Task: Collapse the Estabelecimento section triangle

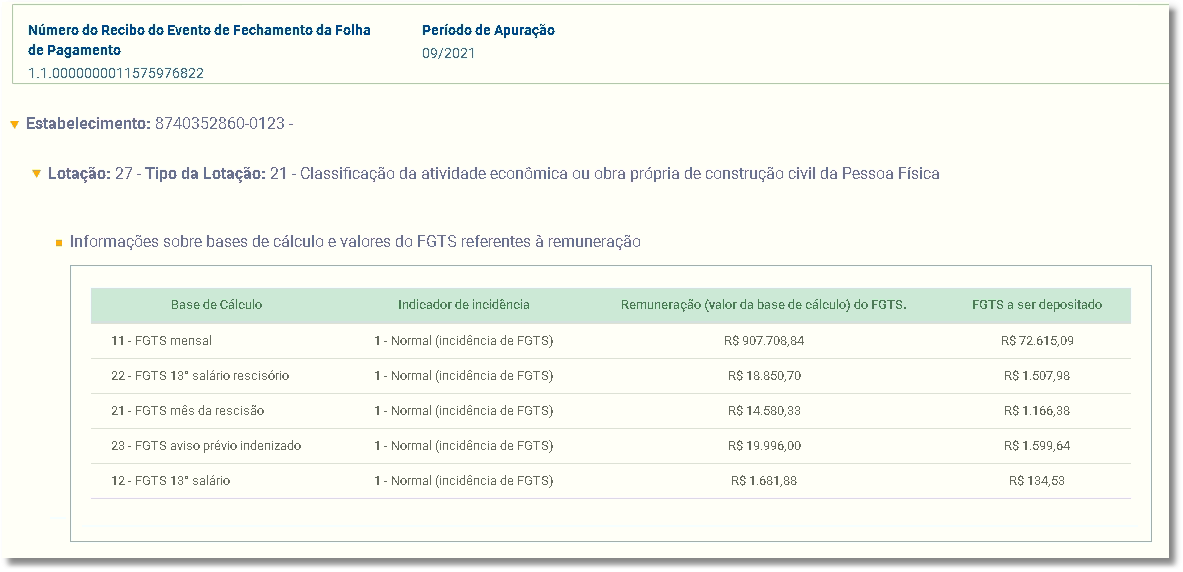Action: (x=14, y=125)
